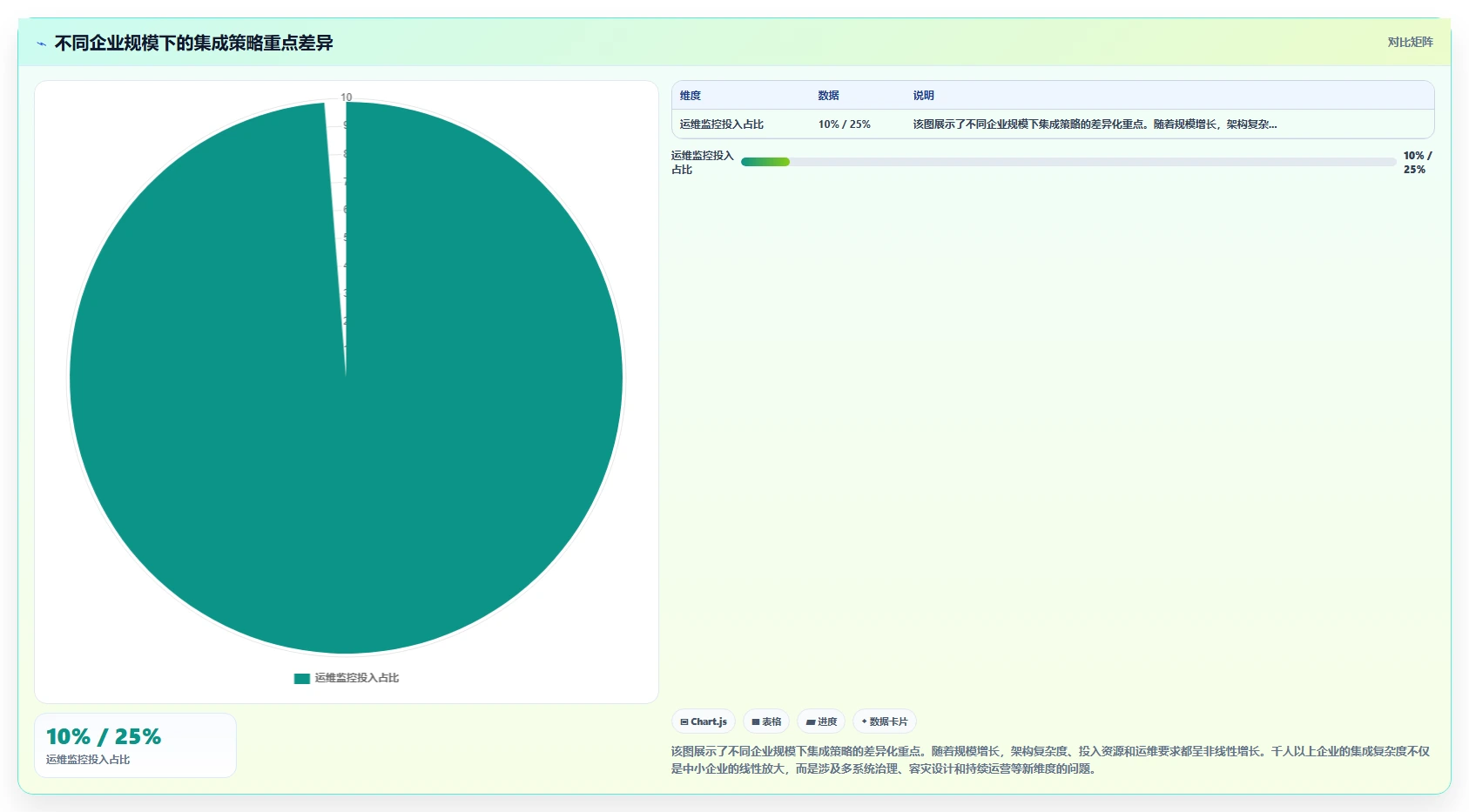Click the Chart.js tag icon
This screenshot has width=1469, height=812.
pos(684,721)
